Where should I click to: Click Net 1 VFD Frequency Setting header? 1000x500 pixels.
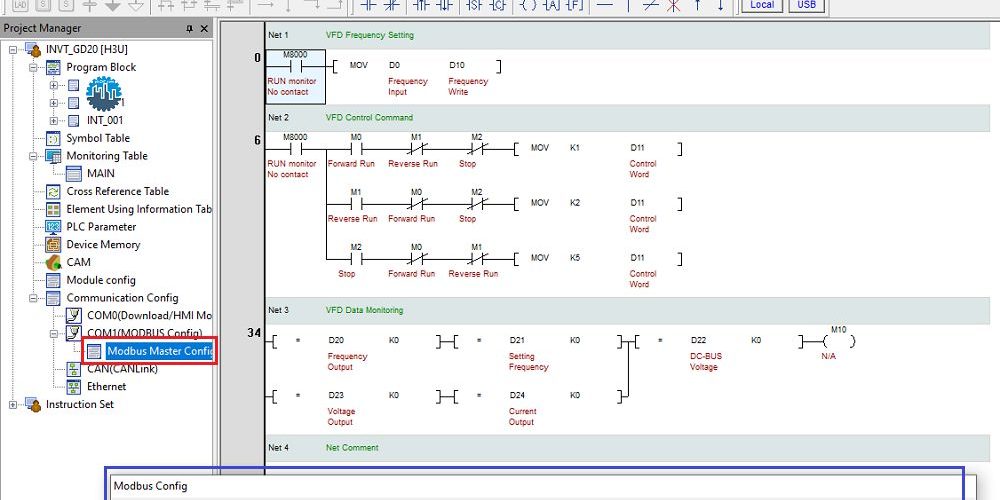click(x=628, y=36)
